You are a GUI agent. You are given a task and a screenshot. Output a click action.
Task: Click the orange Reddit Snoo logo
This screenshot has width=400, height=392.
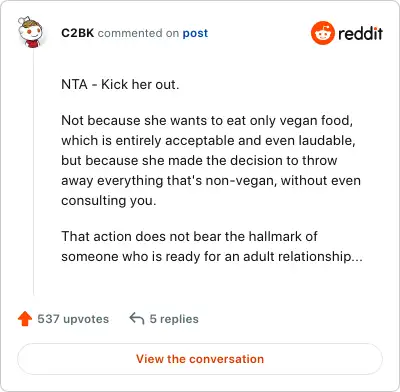tap(322, 33)
